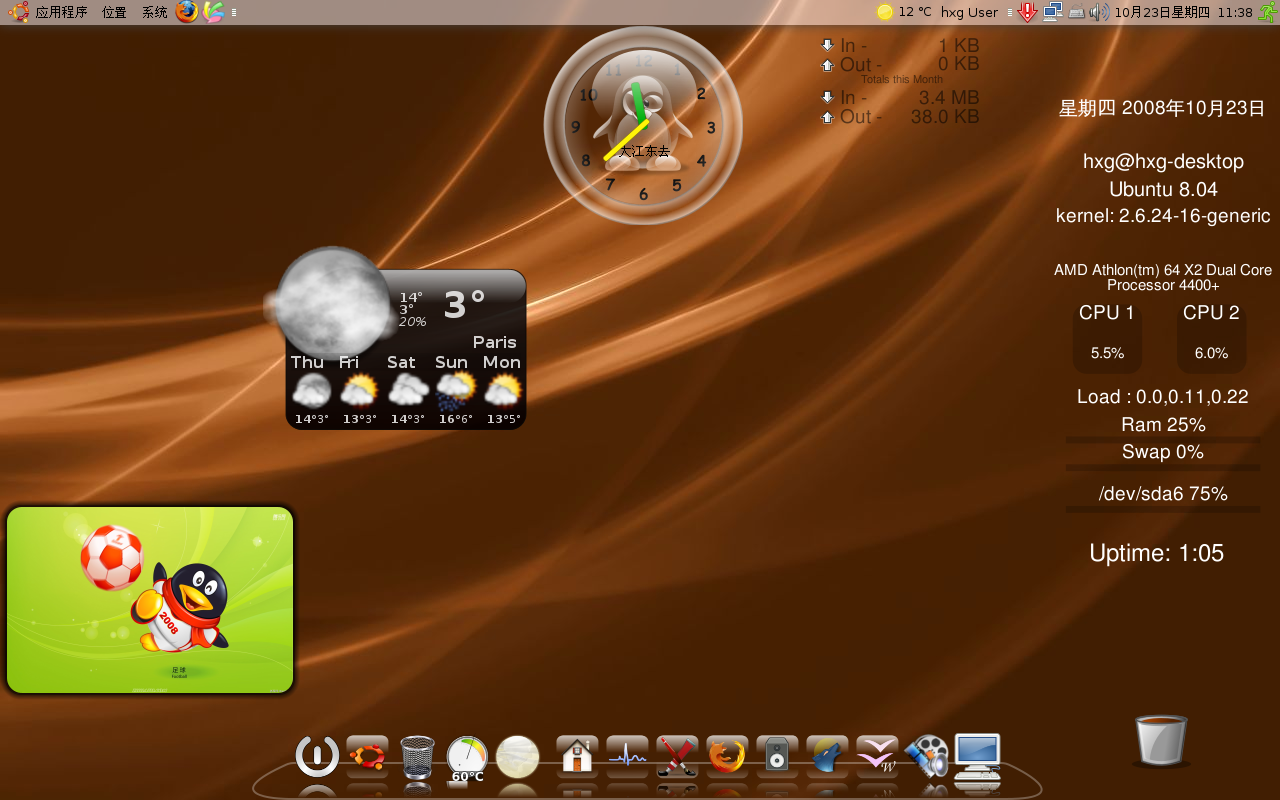Click the 11:38 time in the top panel
The height and width of the screenshot is (800, 1280).
pyautogui.click(x=1236, y=12)
